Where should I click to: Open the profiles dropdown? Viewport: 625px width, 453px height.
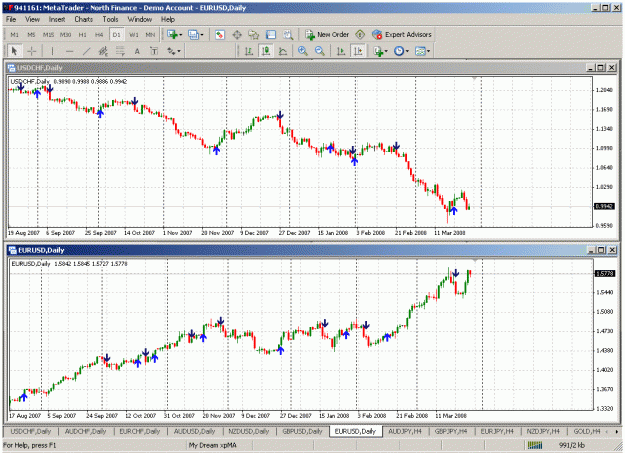coord(195,35)
